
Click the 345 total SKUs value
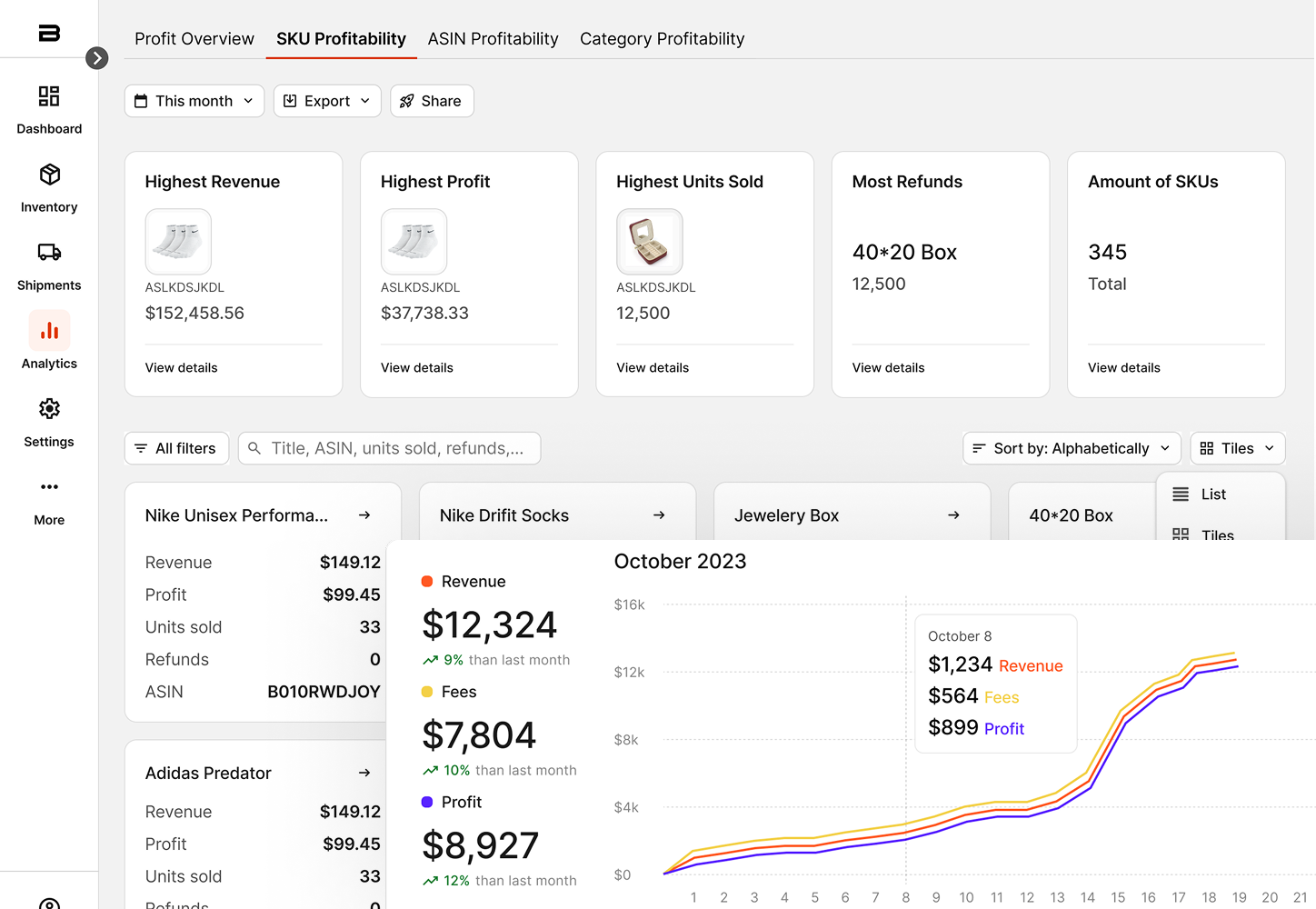tap(1107, 252)
